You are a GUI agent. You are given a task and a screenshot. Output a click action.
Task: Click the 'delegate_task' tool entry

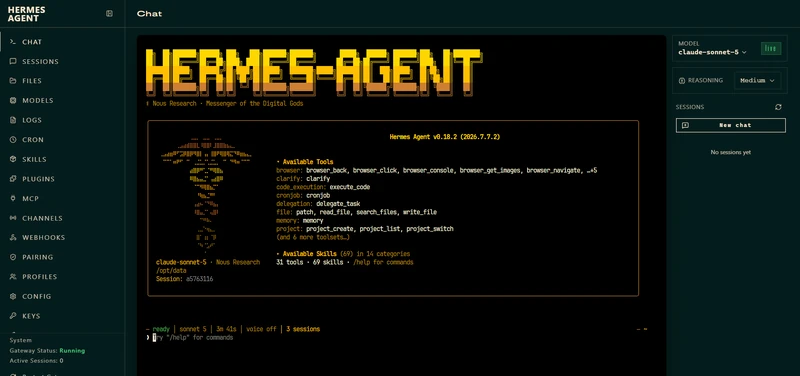[x=338, y=204]
